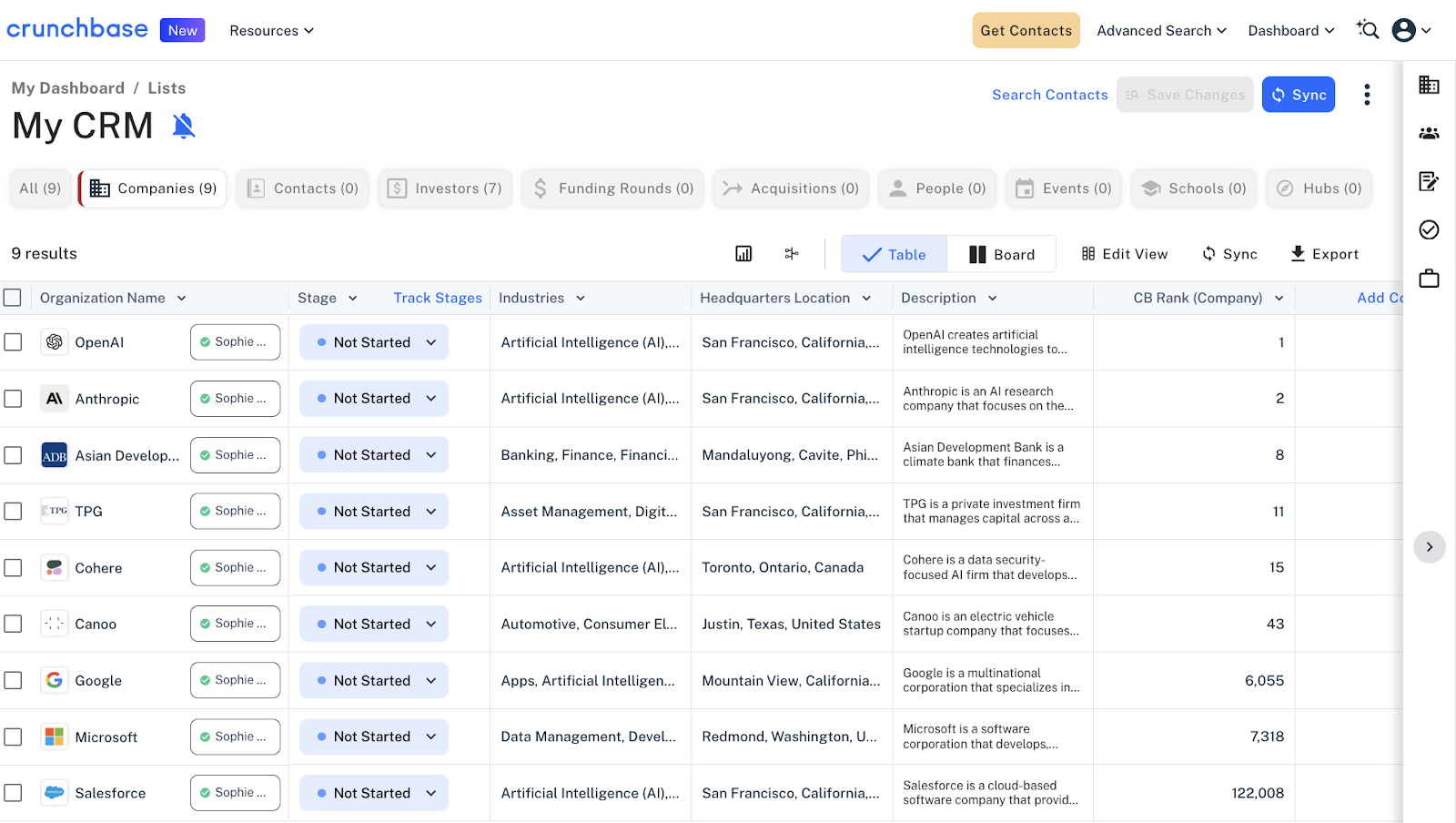Viewport: 1456px width, 823px height.
Task: Open the companies building icon in sidebar
Action: 1429,85
